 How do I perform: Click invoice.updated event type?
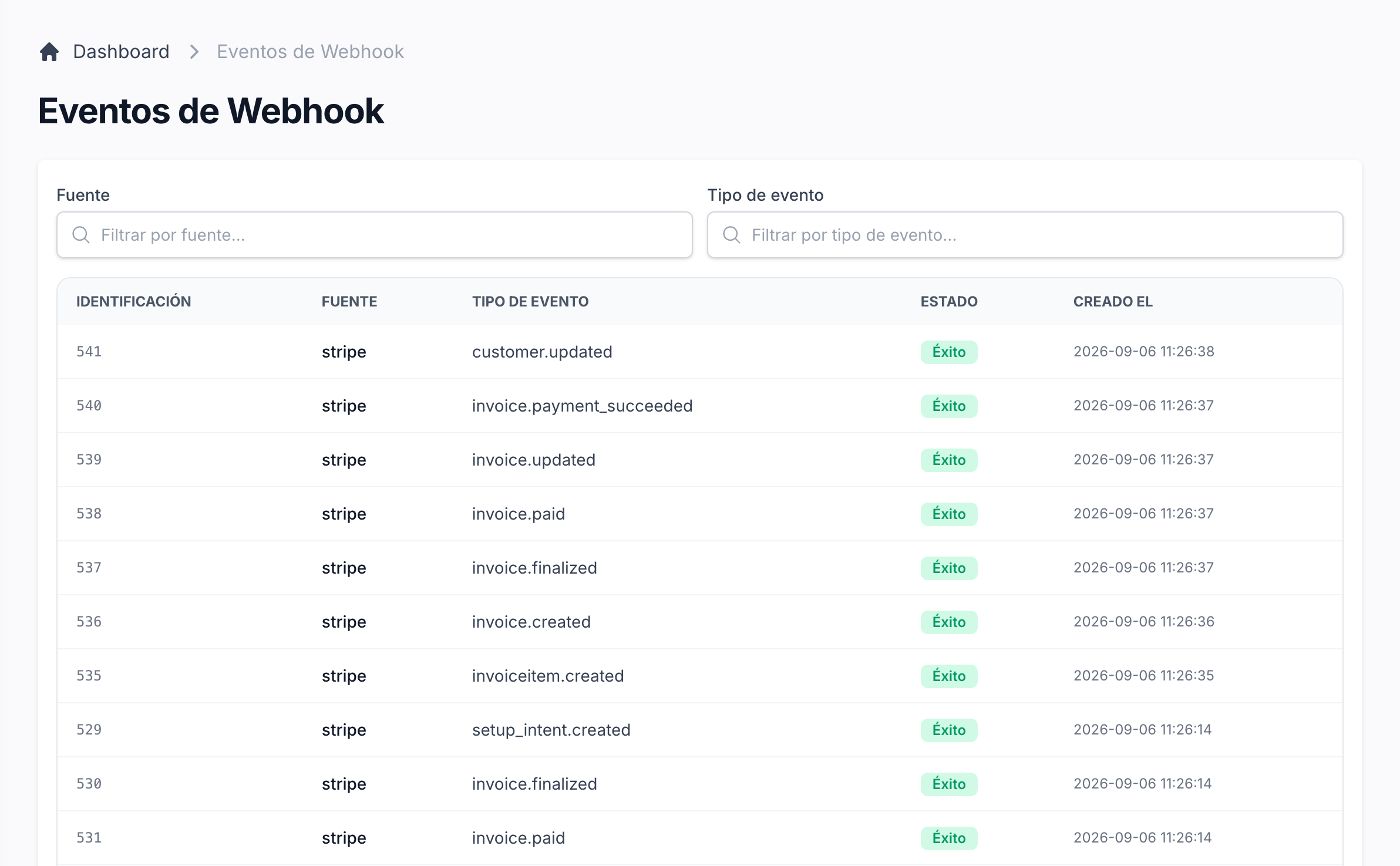tap(534, 460)
